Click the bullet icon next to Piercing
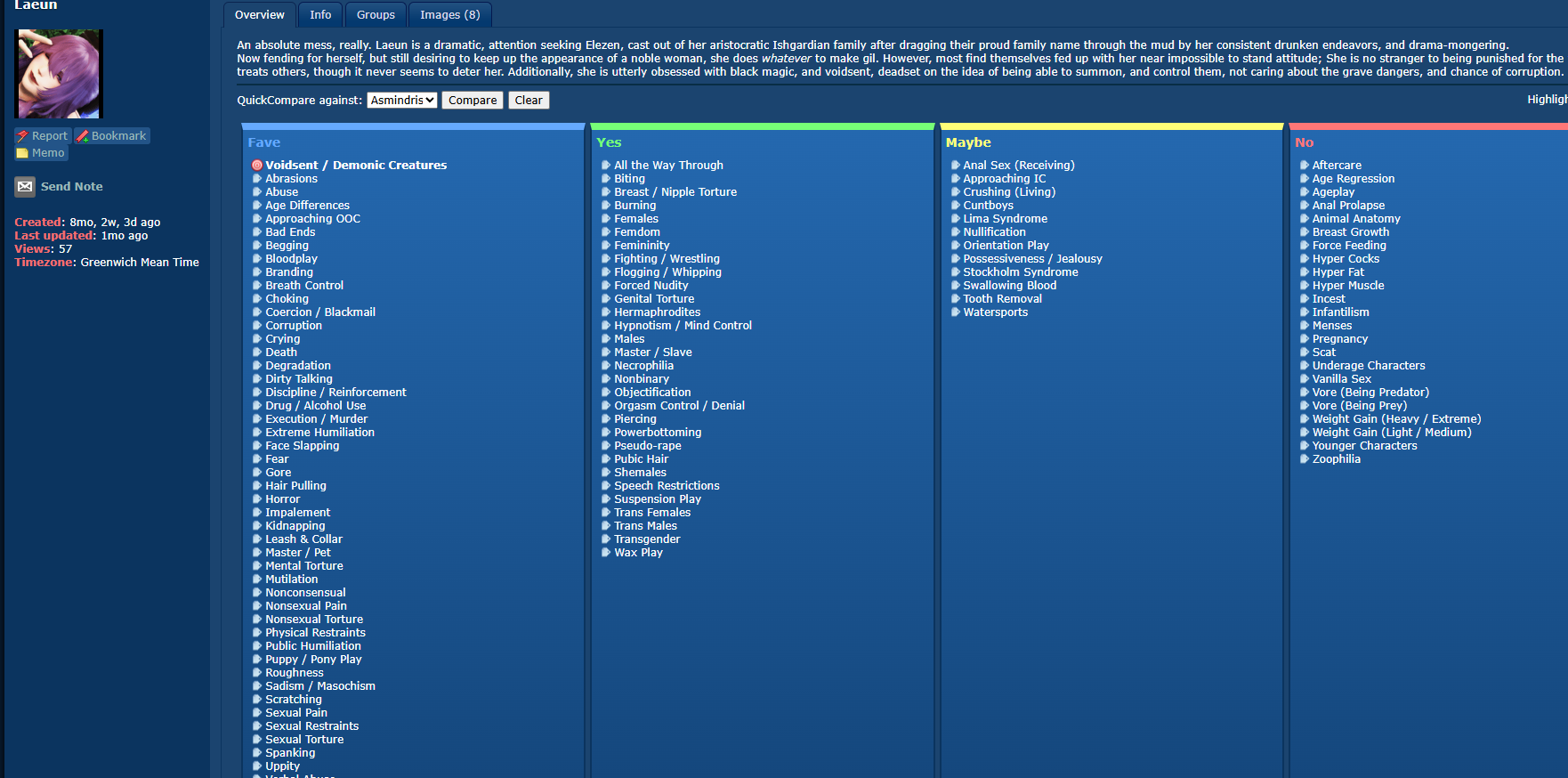This screenshot has width=1568, height=778. [x=606, y=419]
